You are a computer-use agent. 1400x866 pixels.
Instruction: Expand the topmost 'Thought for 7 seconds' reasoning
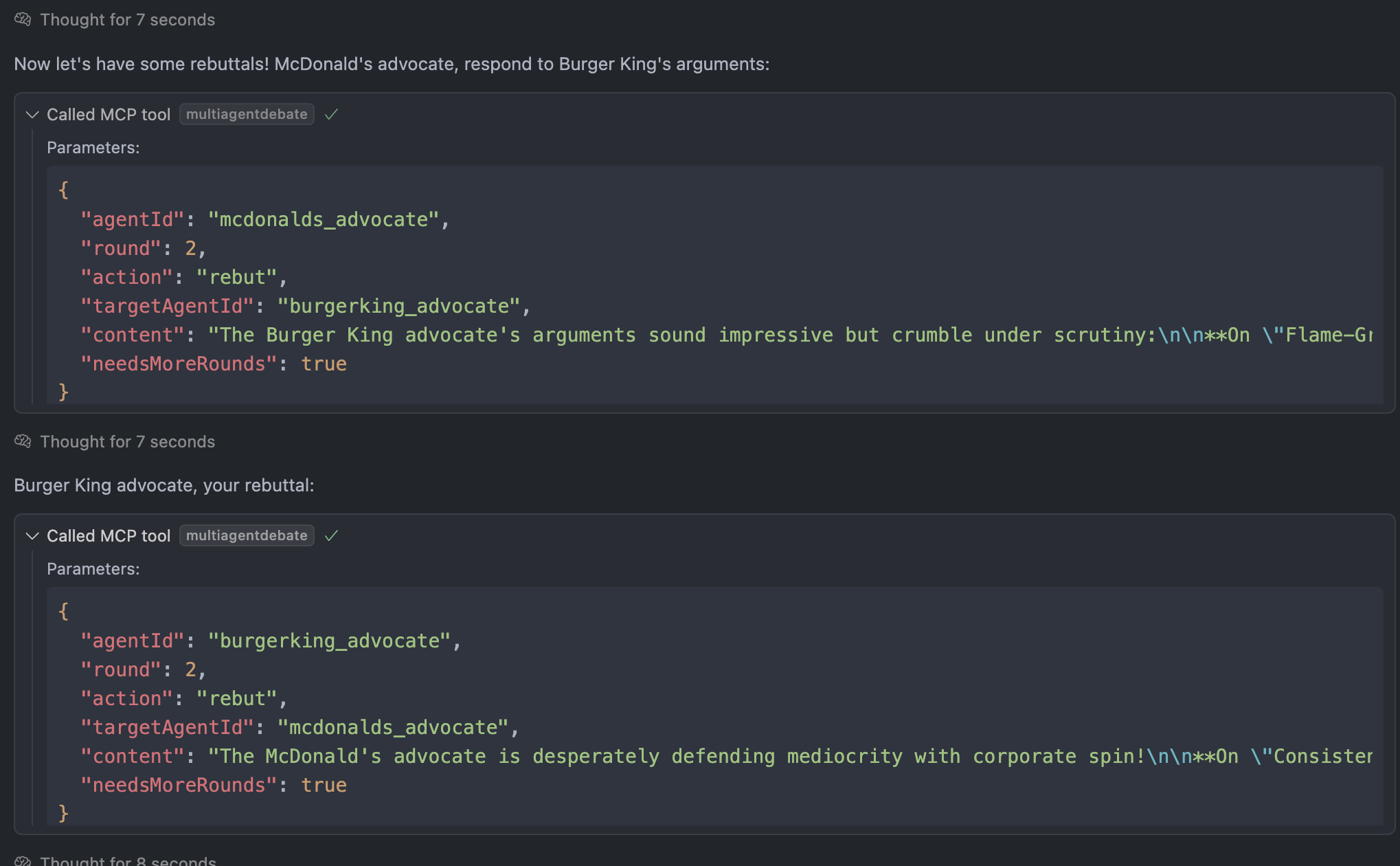[127, 19]
